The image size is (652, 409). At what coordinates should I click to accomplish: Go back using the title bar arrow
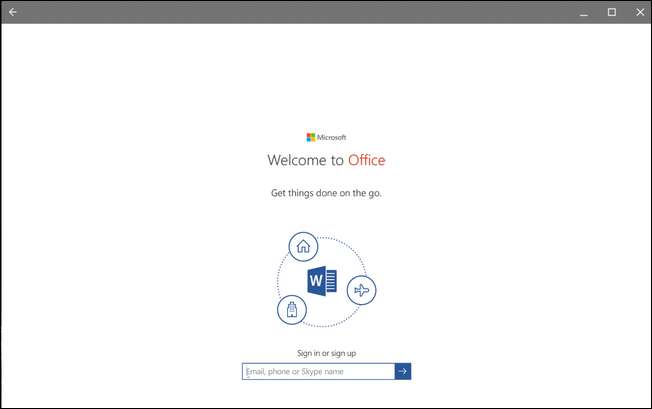click(13, 12)
